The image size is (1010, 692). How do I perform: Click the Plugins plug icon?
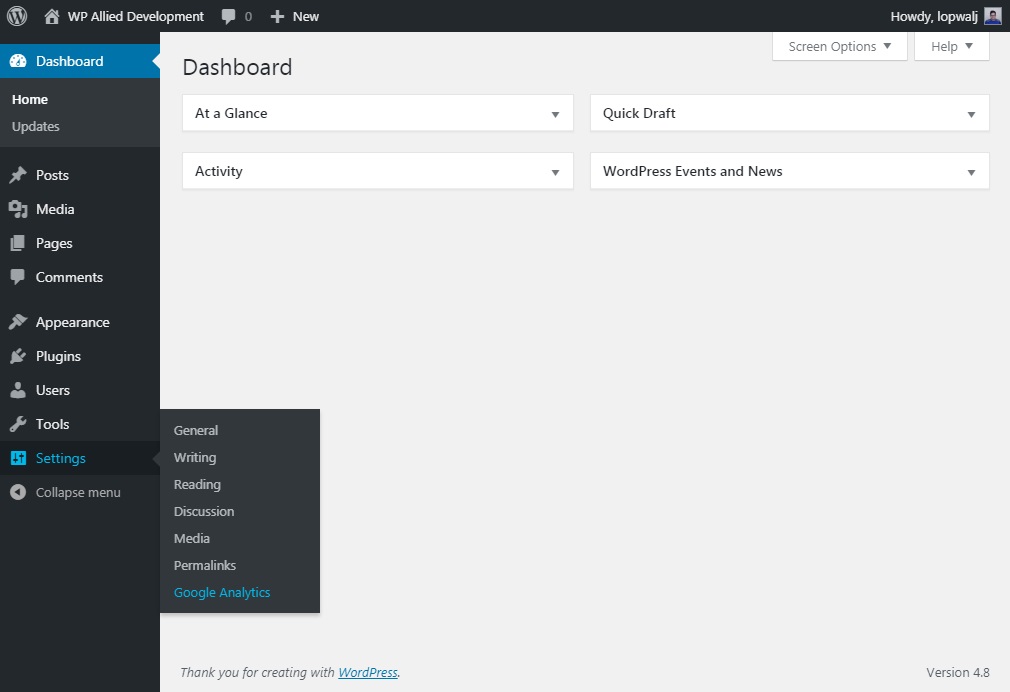pyautogui.click(x=18, y=356)
